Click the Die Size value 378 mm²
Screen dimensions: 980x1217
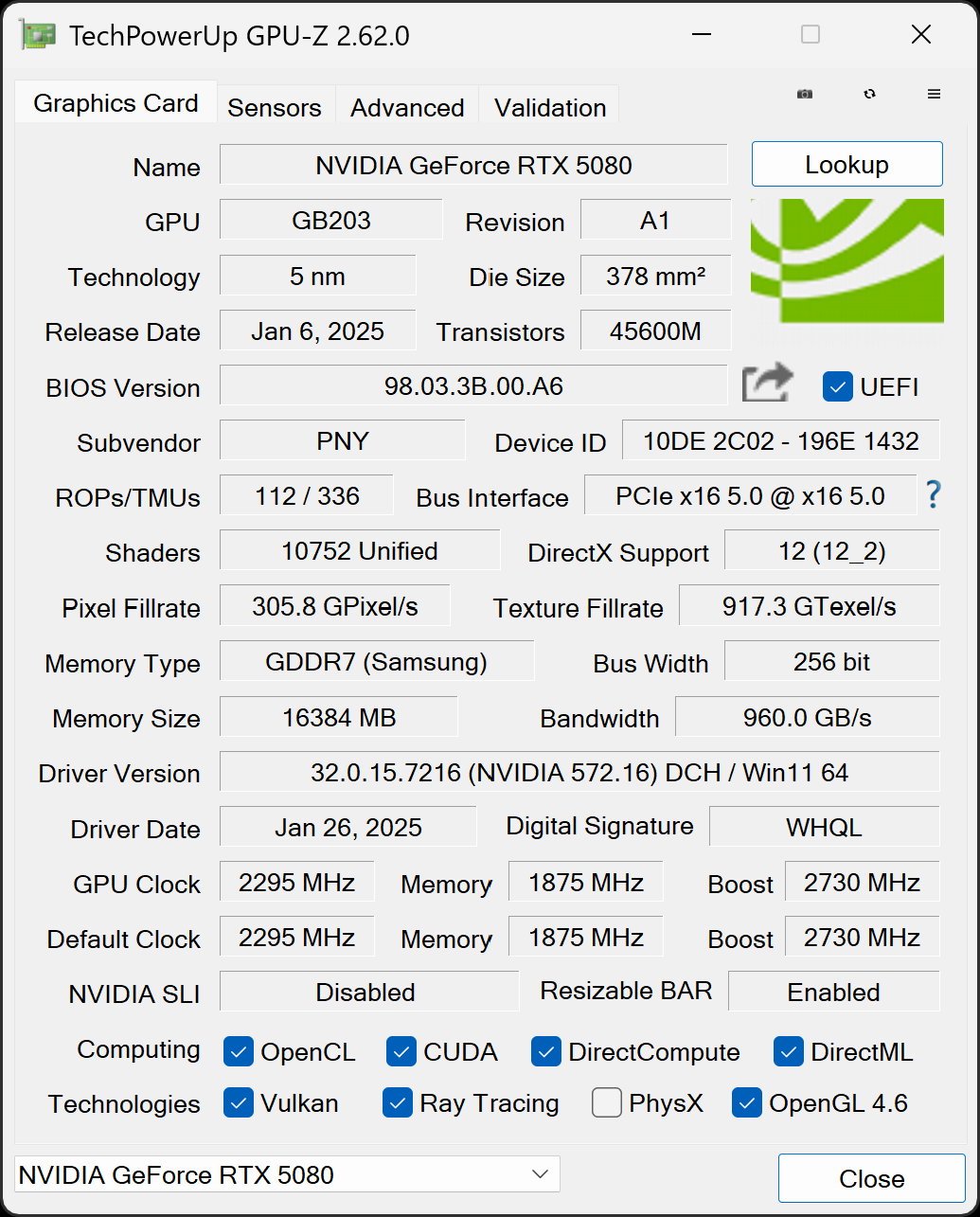coord(655,276)
